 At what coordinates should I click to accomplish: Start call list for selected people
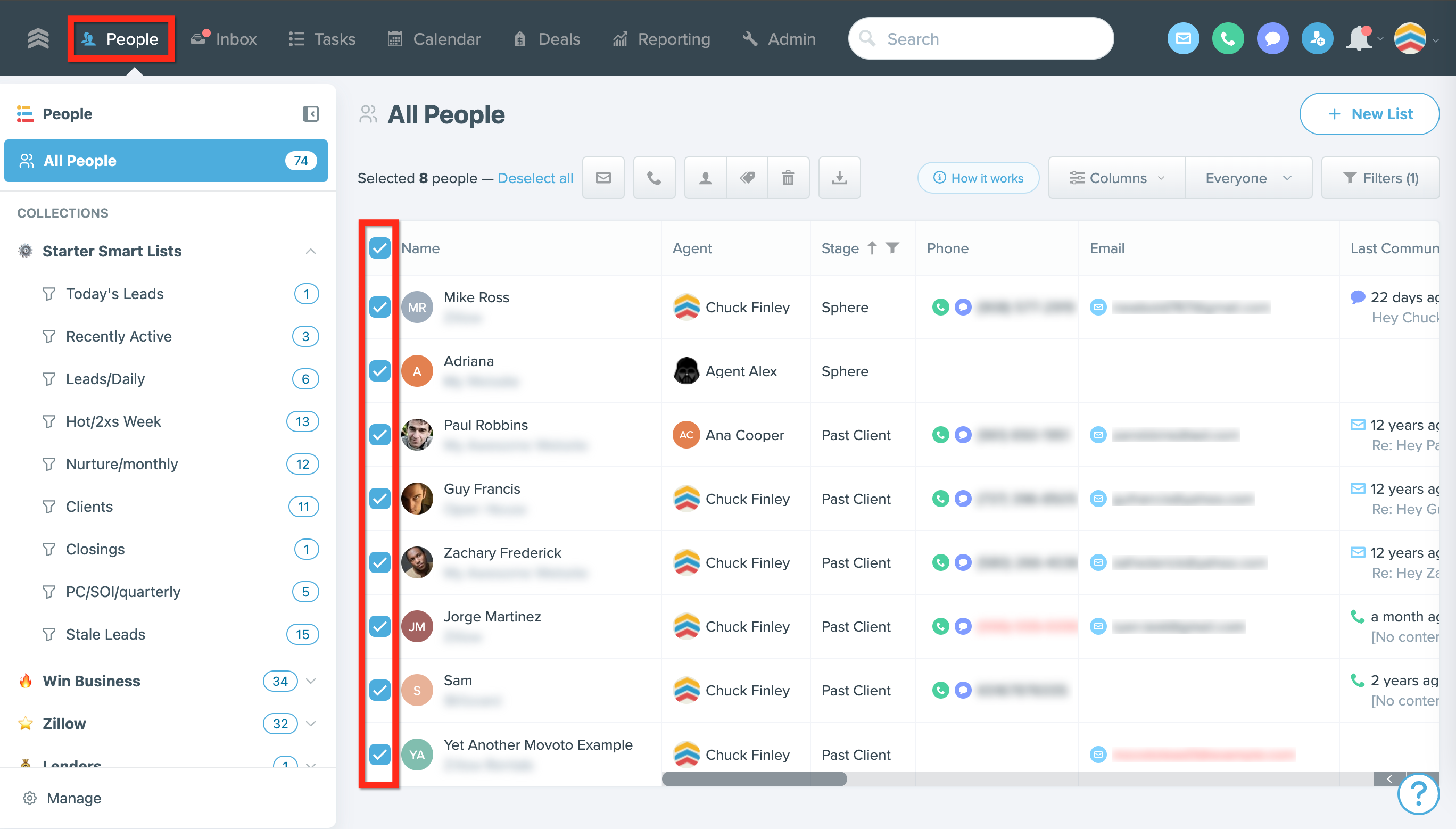(x=654, y=178)
